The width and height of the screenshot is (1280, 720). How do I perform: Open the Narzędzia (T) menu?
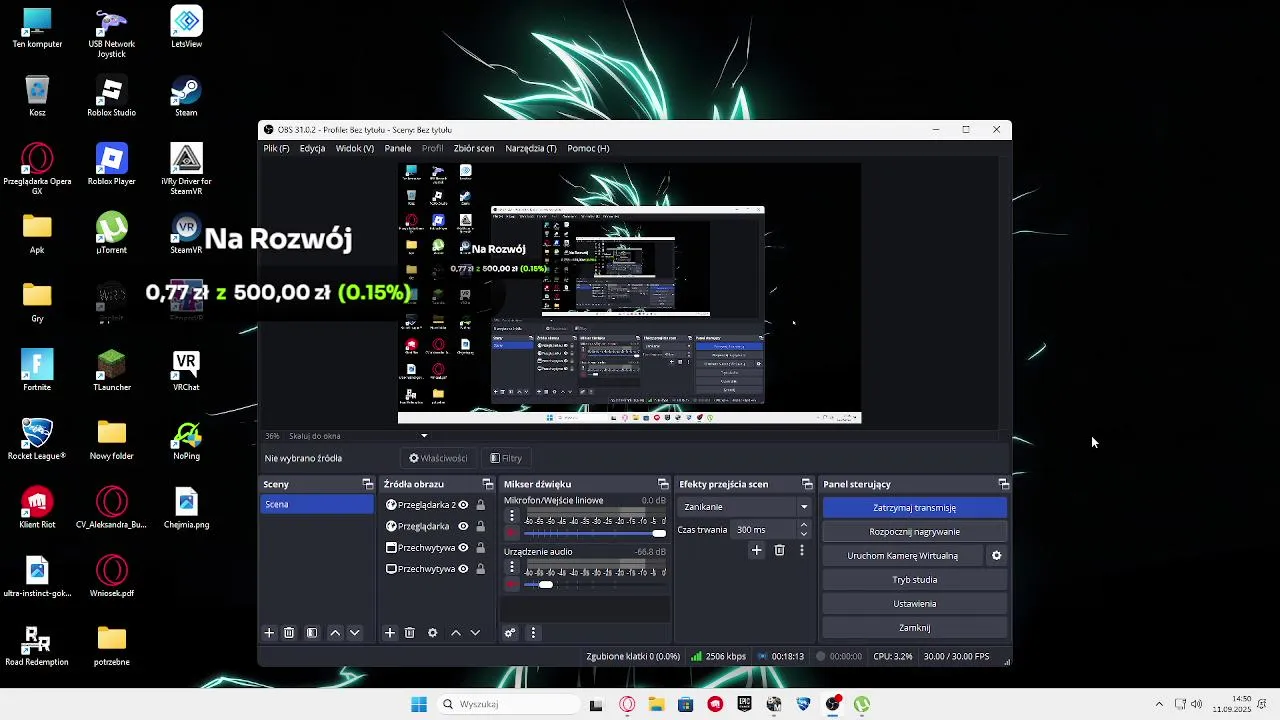(x=531, y=148)
